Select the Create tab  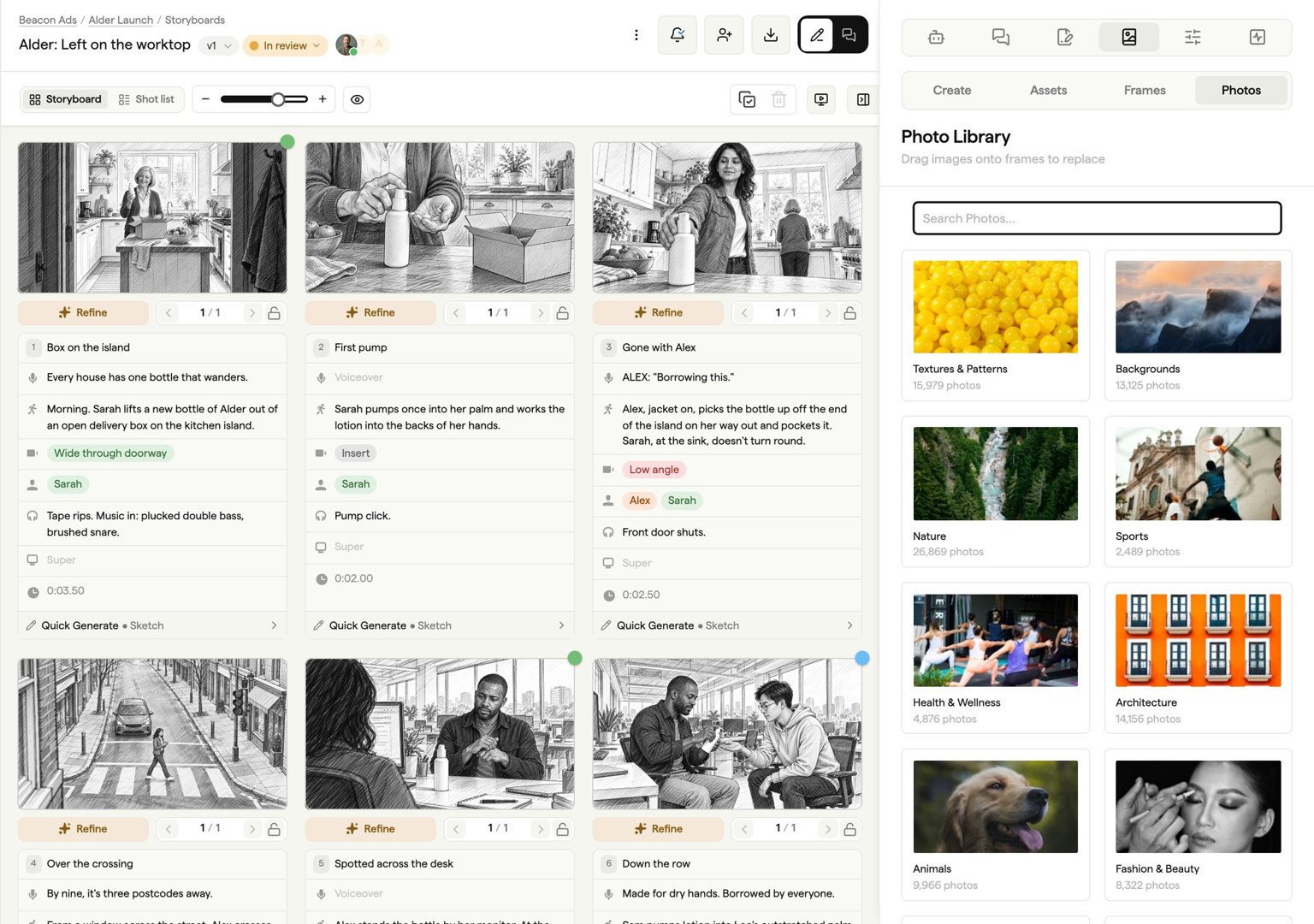point(952,90)
